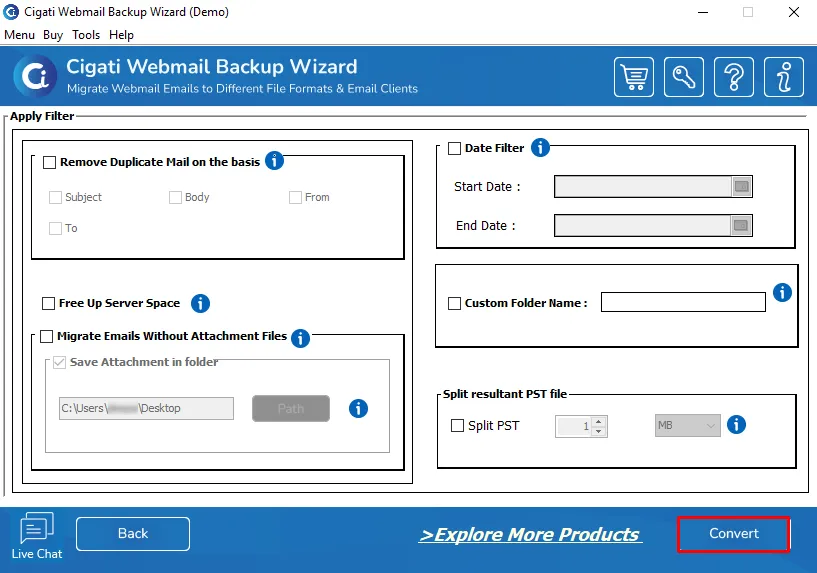Click the Custom Folder Name text box
817x573 pixels.
coord(683,302)
